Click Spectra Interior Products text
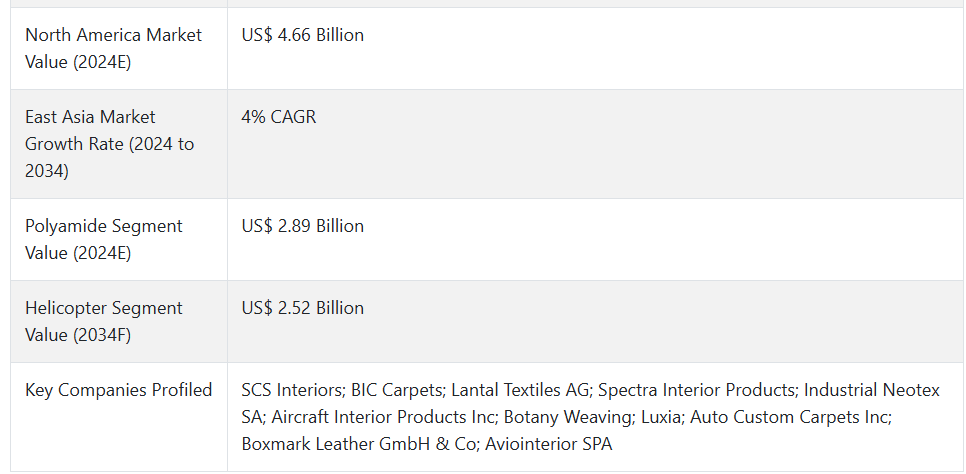This screenshot has width=966, height=474. (696, 390)
